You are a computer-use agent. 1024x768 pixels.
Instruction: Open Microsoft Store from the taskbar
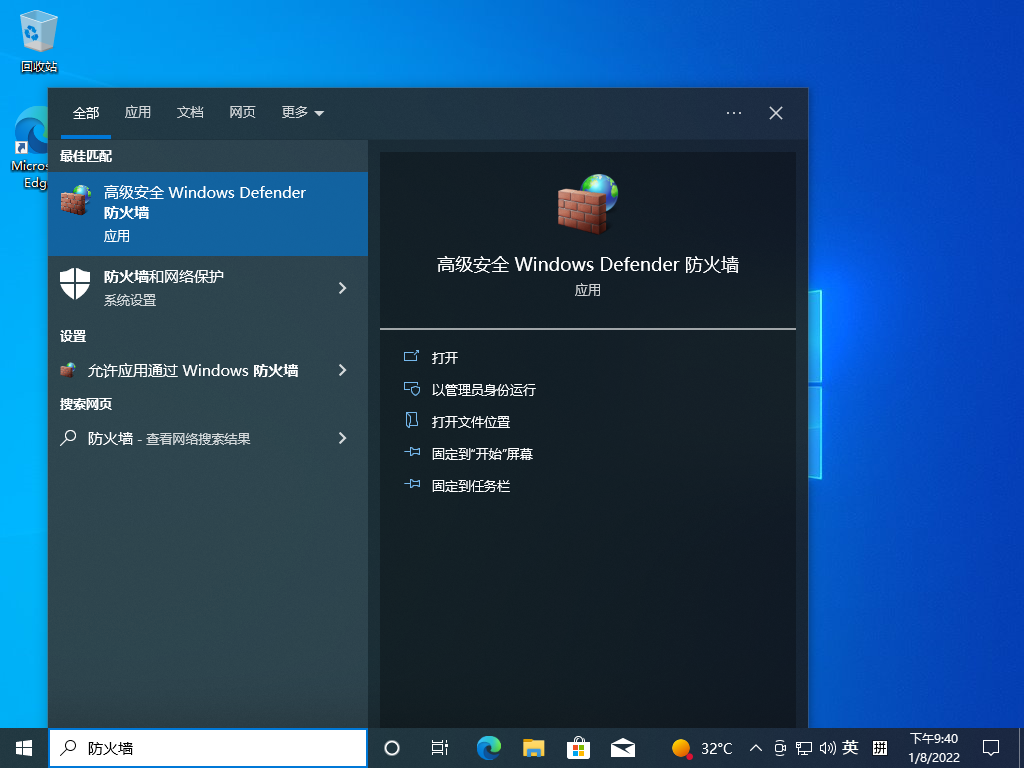578,748
